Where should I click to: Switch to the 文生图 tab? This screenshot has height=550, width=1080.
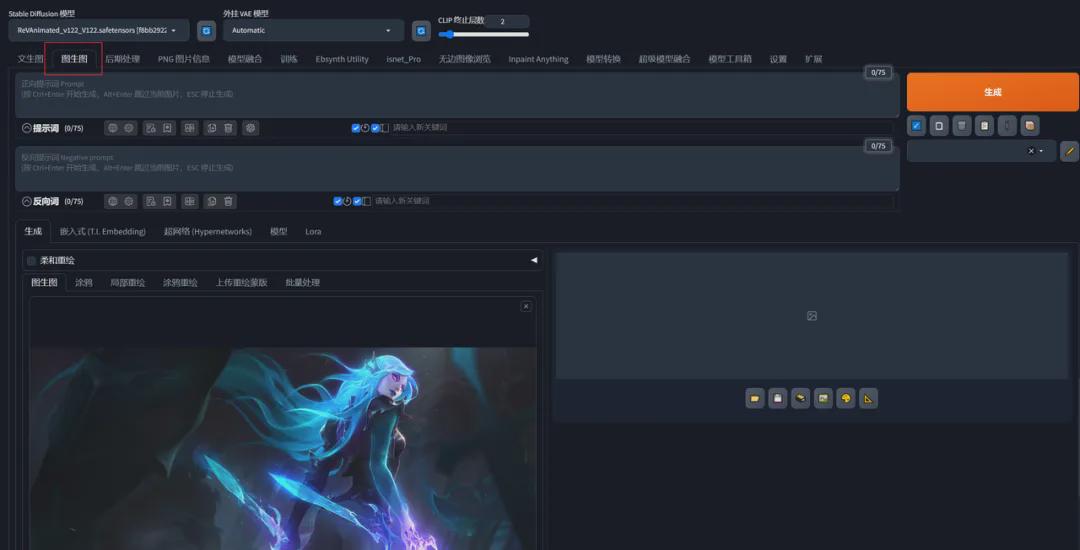pos(30,59)
